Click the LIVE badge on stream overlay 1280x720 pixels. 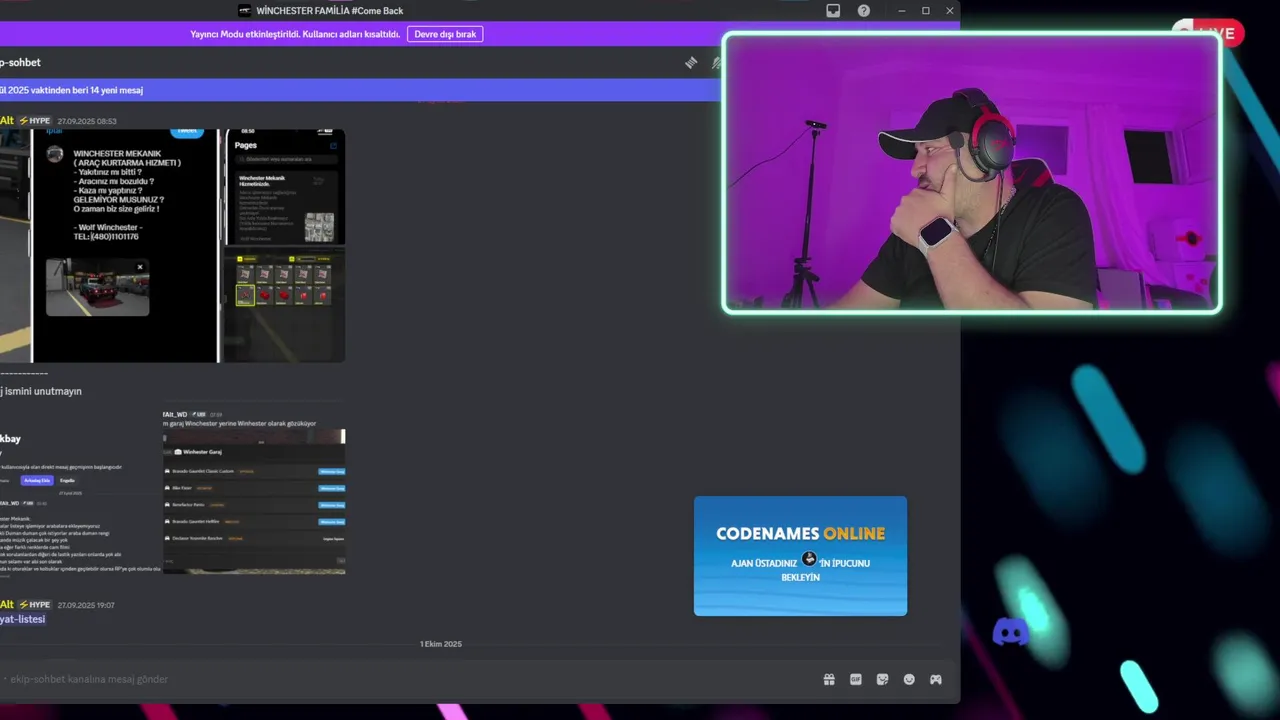tap(1208, 33)
